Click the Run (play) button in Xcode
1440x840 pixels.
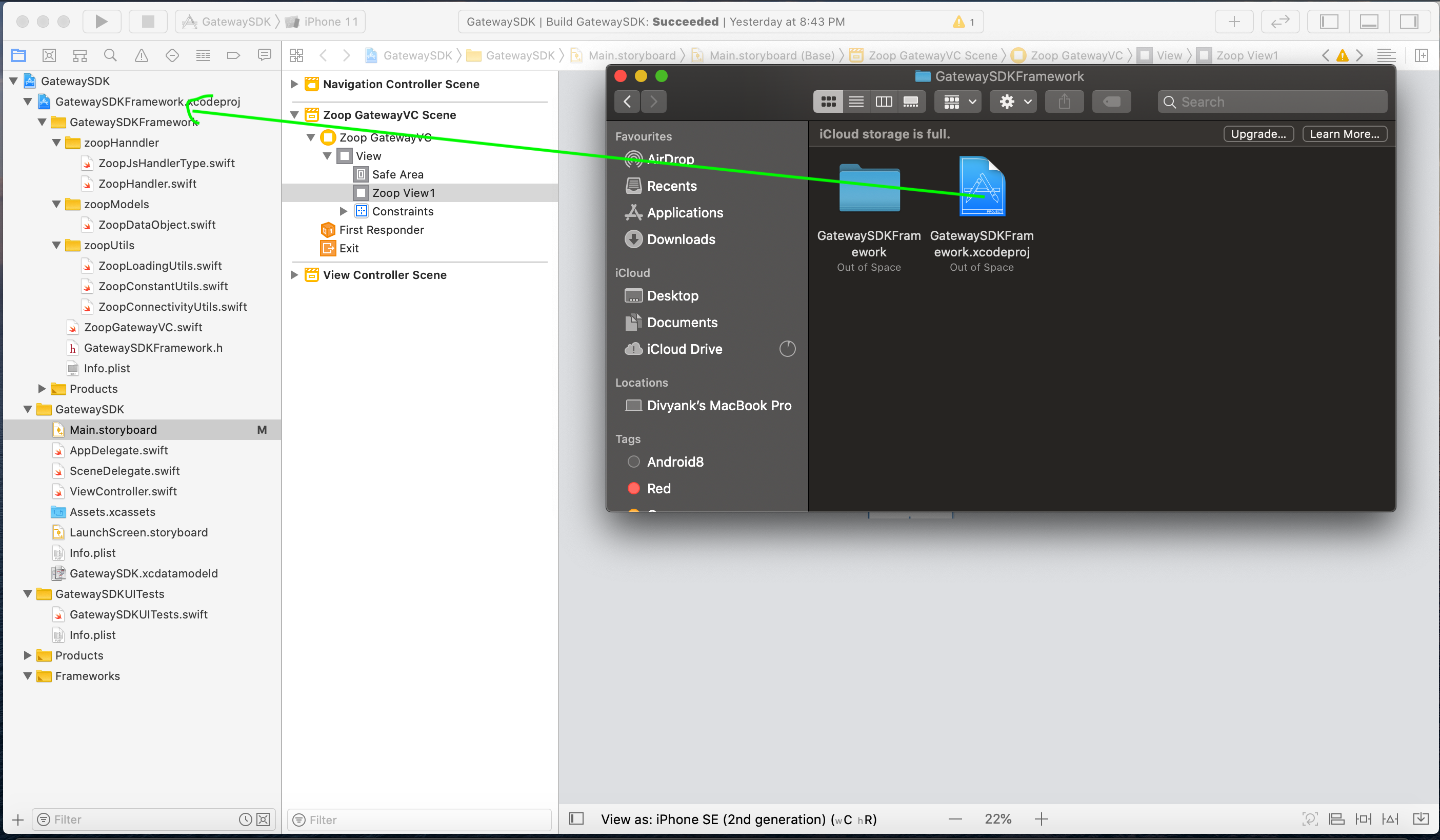(x=101, y=22)
